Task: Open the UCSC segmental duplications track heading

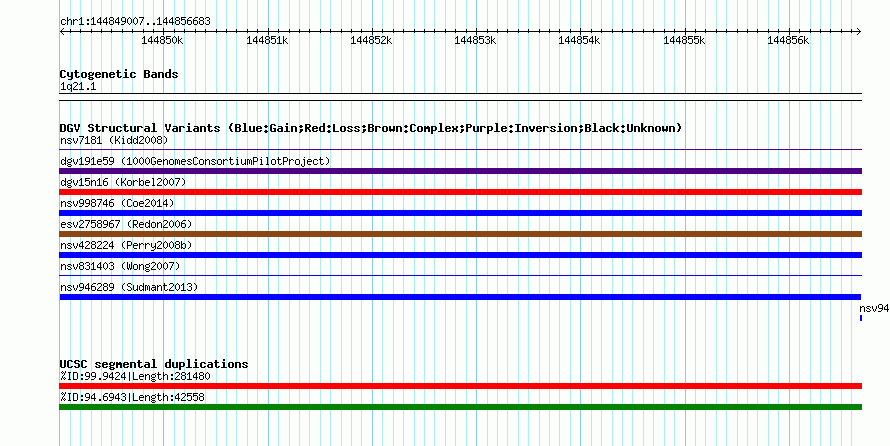Action: click(x=154, y=364)
